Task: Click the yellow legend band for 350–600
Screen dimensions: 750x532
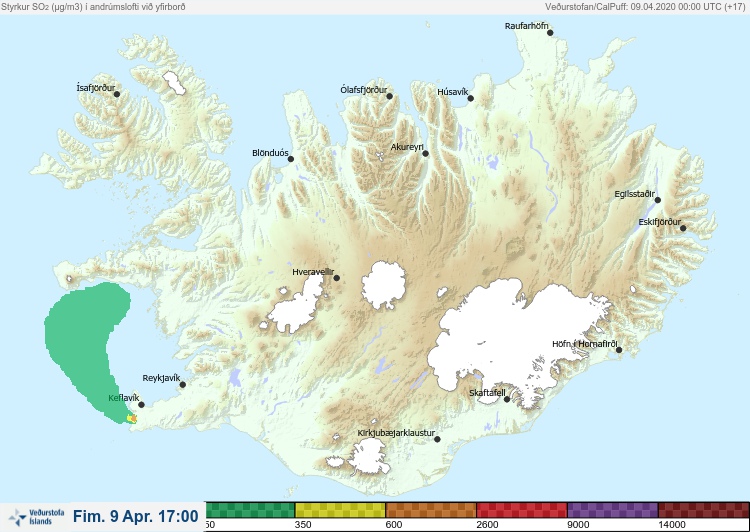Action: tap(340, 510)
